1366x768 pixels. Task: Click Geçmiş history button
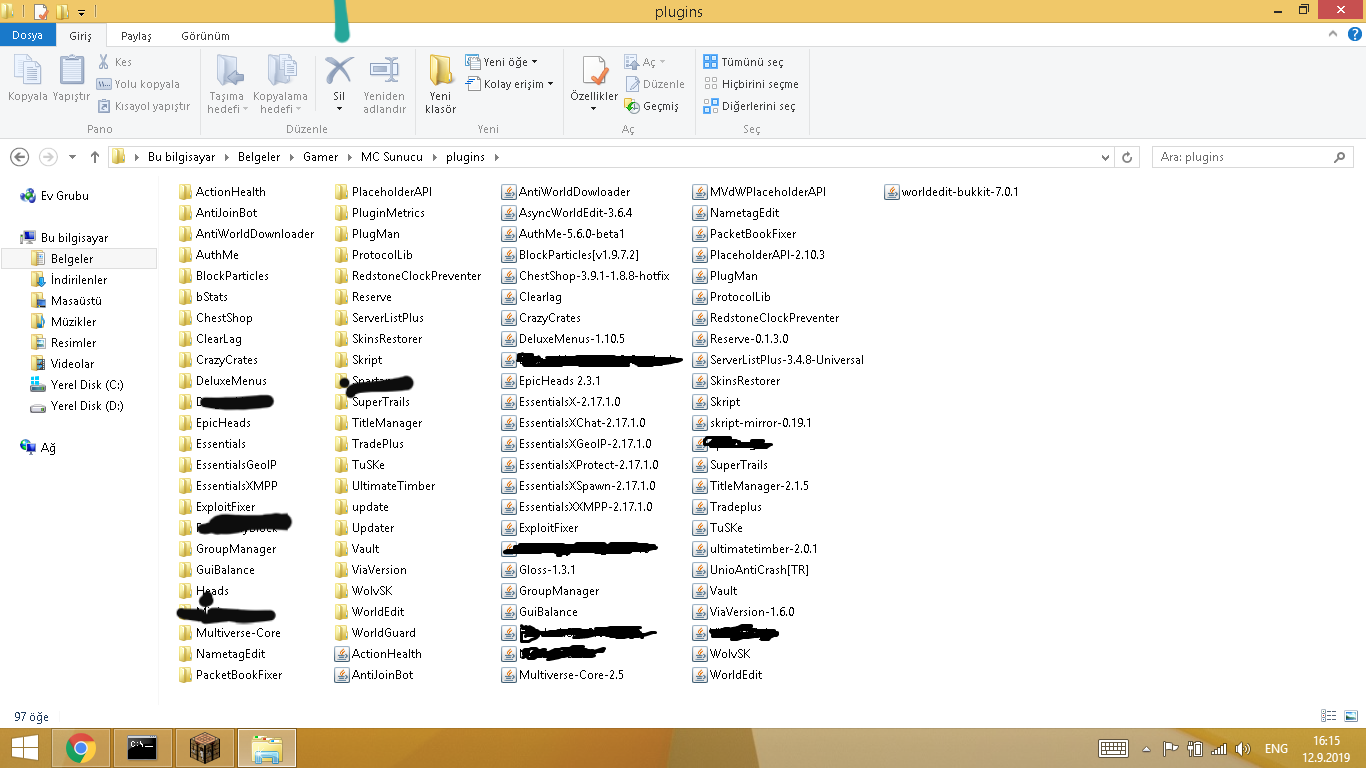pos(652,106)
